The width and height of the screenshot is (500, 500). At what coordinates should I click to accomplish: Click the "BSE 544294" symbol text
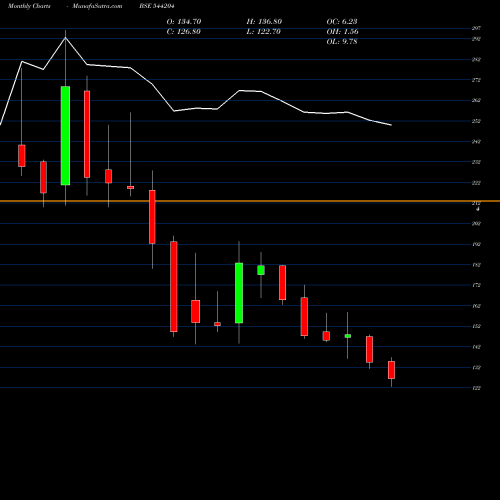[x=157, y=6]
